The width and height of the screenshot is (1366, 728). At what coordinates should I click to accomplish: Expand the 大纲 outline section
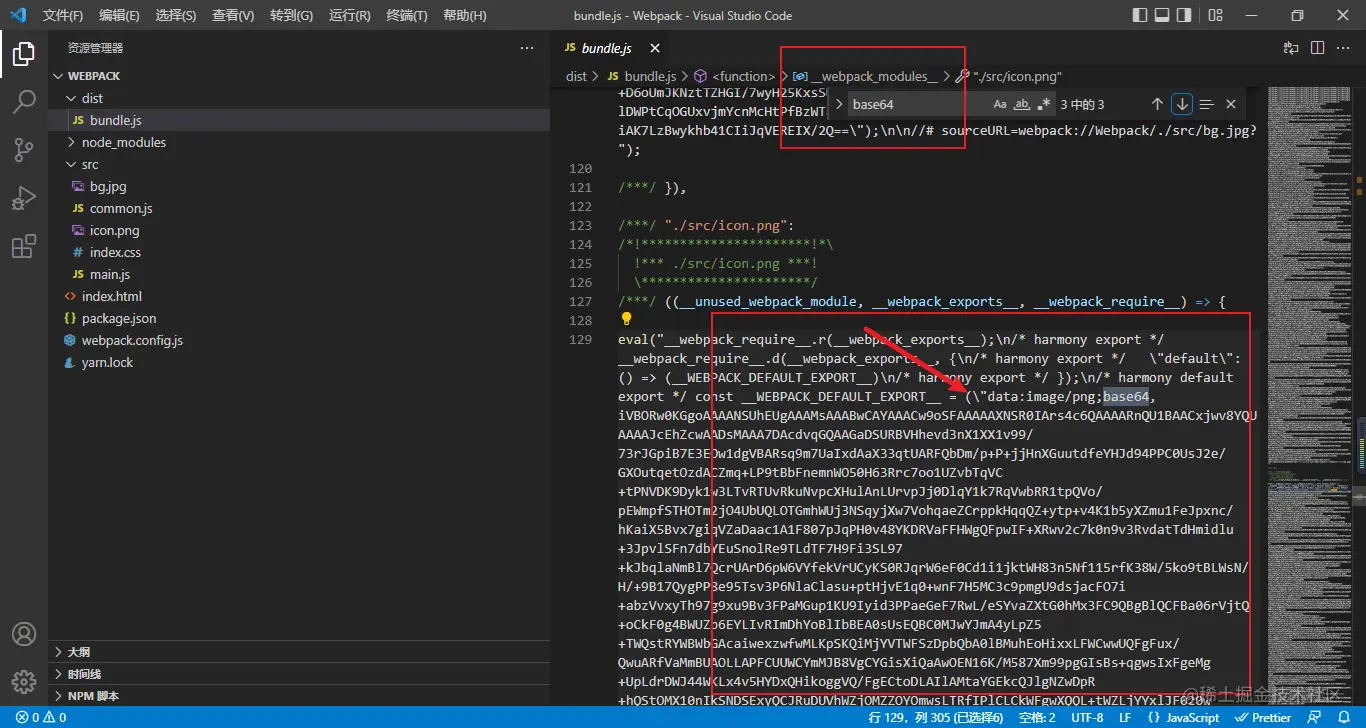pos(299,652)
